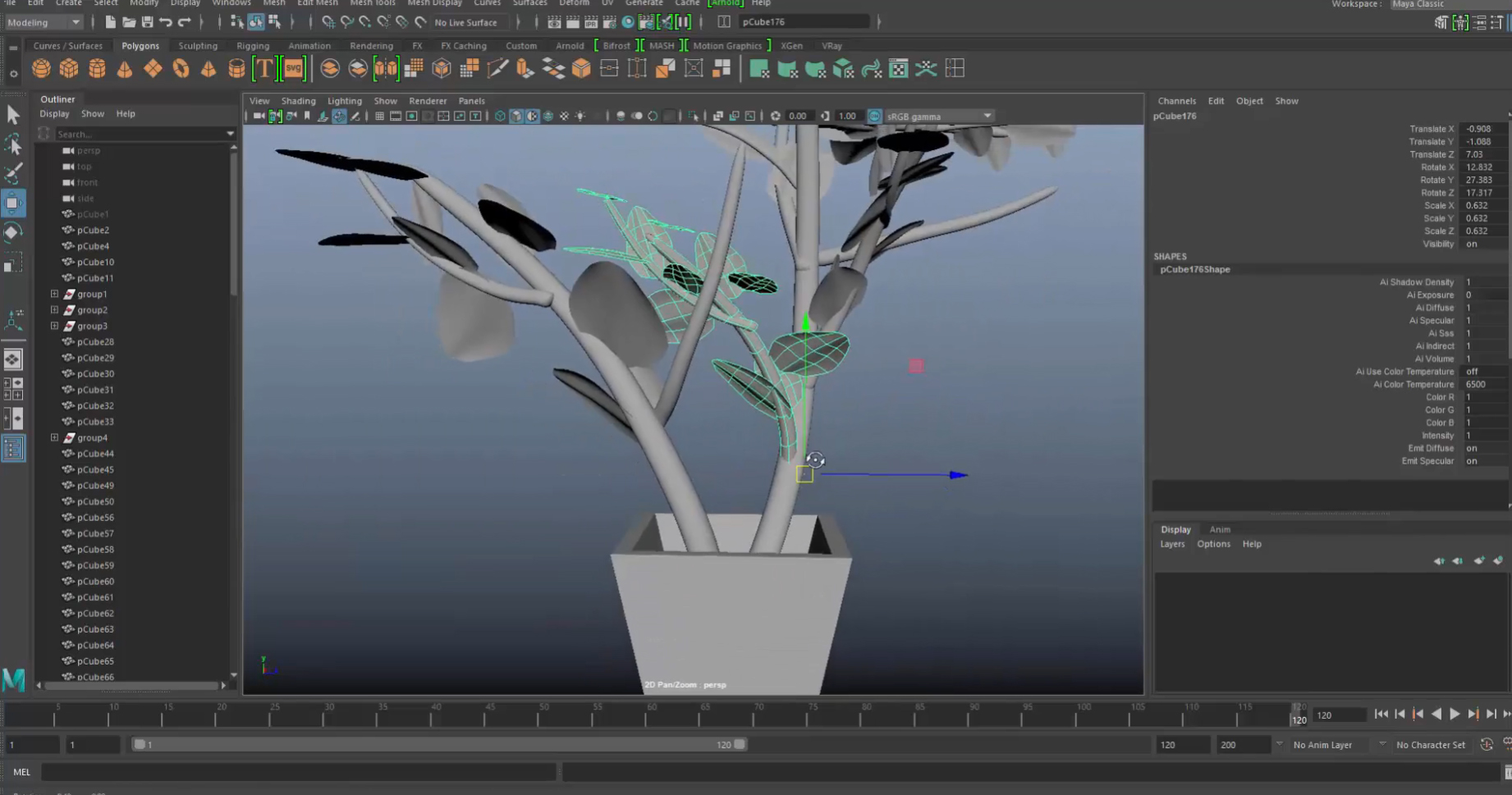The height and width of the screenshot is (795, 1512).
Task: Click the Undo arrow in status line
Action: 166,22
